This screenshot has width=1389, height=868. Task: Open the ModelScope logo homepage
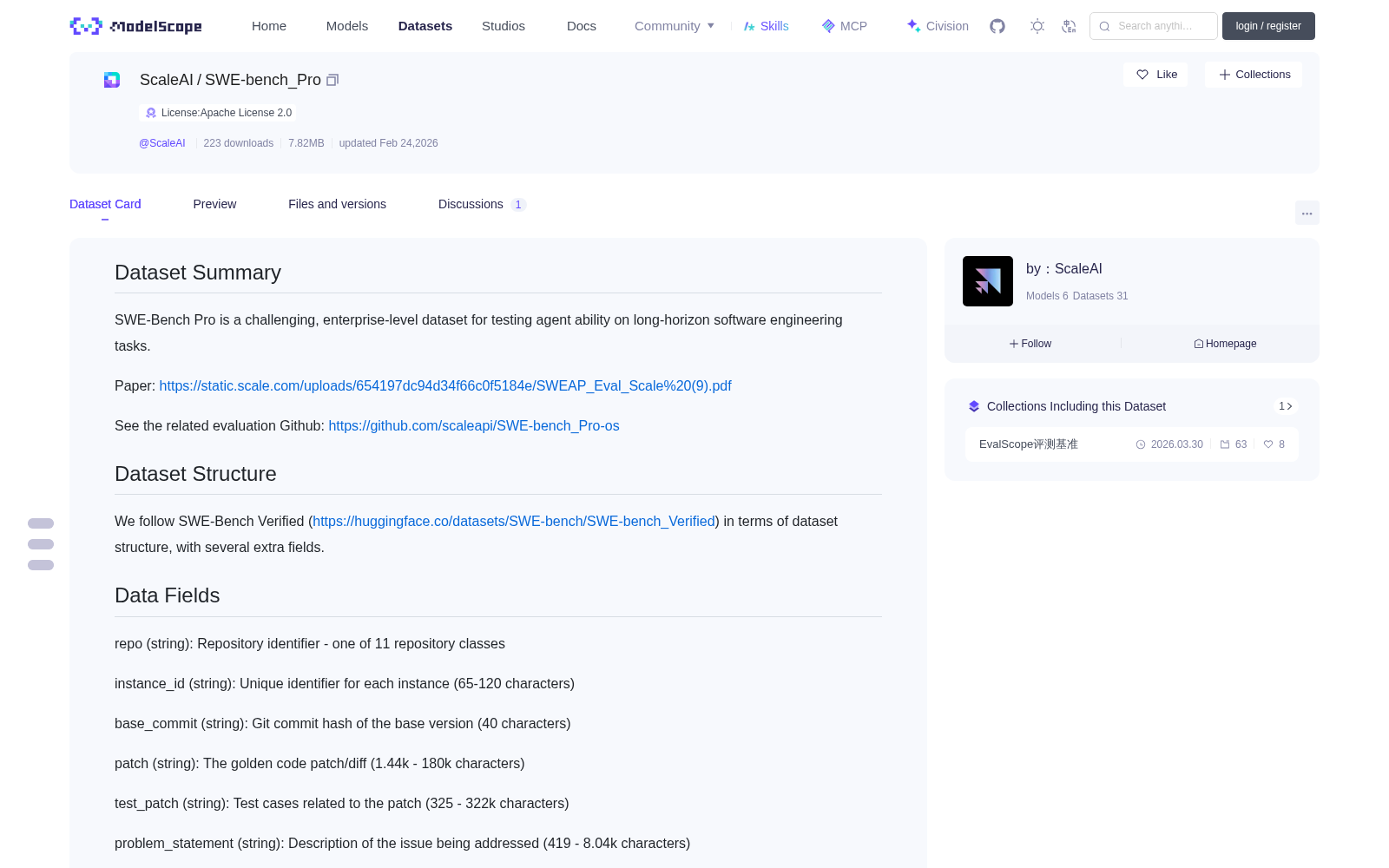click(x=135, y=26)
